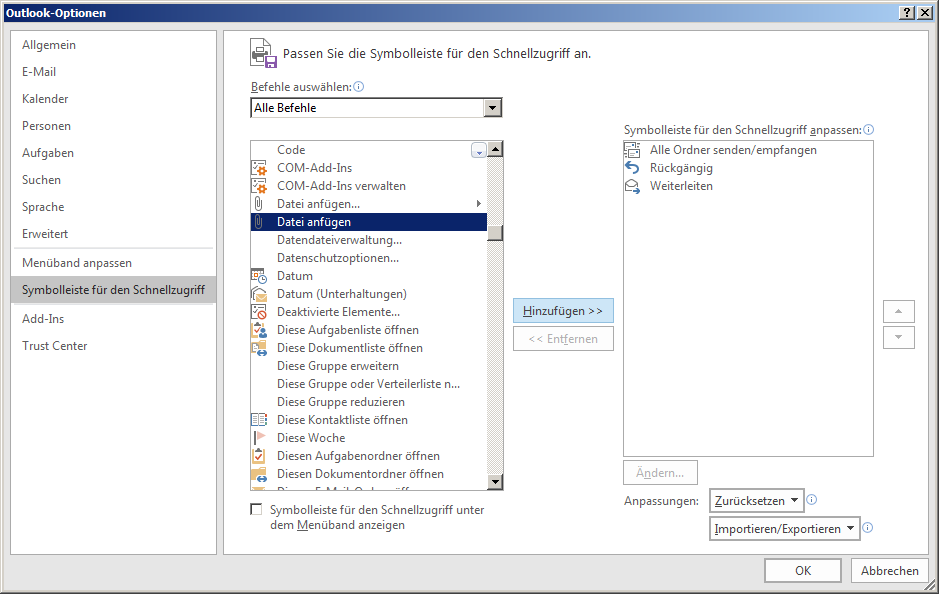939x594 pixels.
Task: Click the << Entfernen button
Action: (563, 338)
